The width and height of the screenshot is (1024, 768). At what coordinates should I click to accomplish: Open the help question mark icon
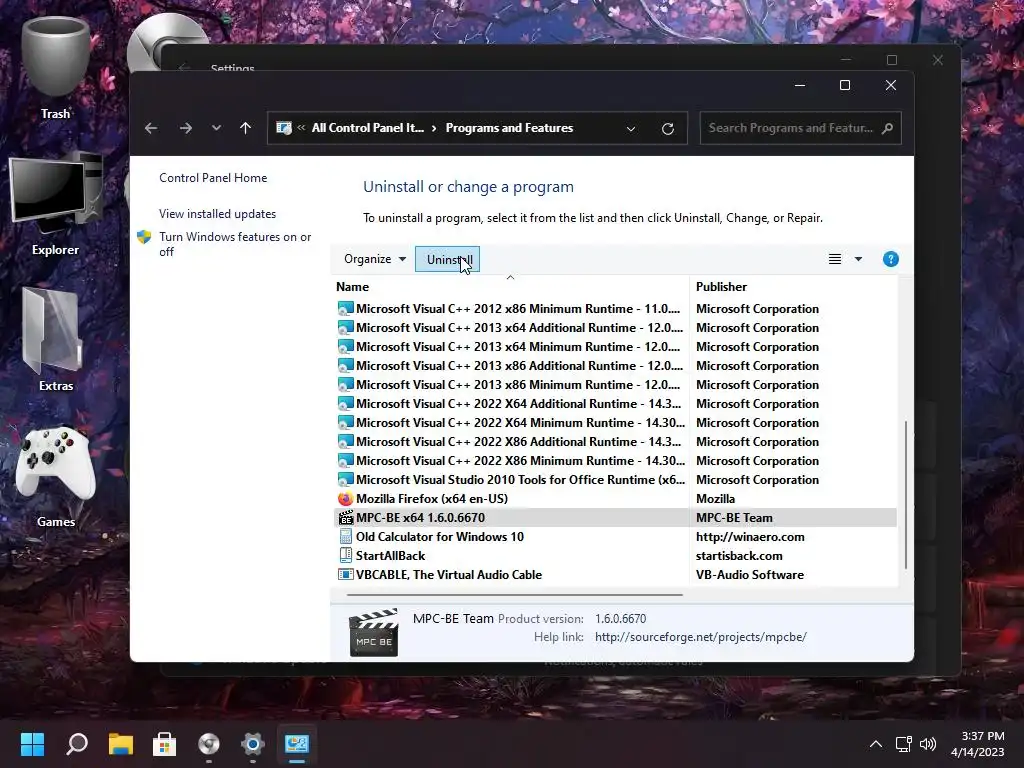pos(891,259)
